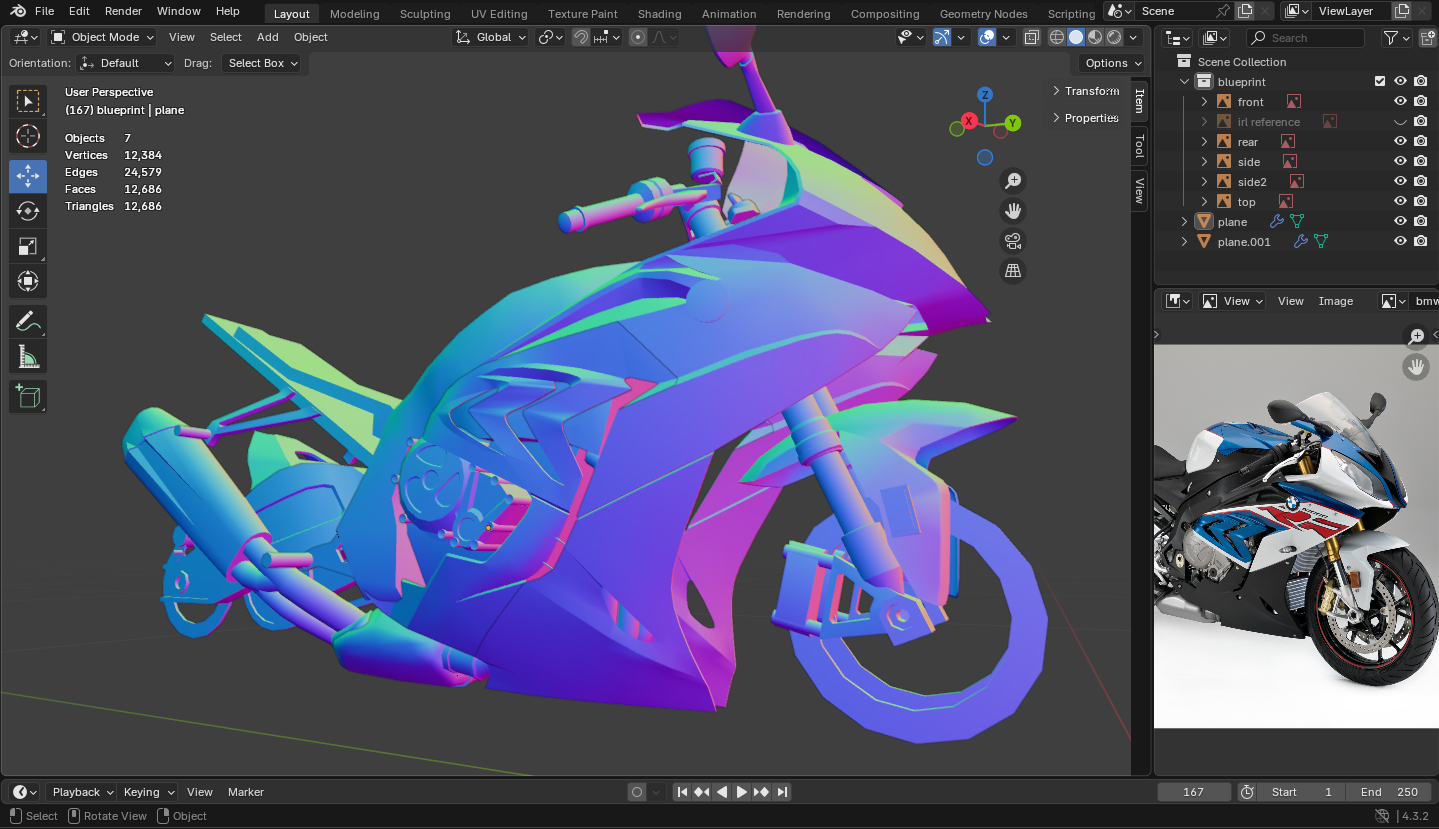Image resolution: width=1439 pixels, height=829 pixels.
Task: Click the current frame field showing 167
Action: [1194, 792]
